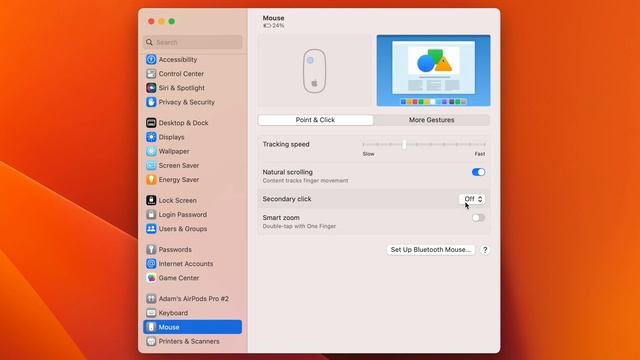
Task: Click the Mouse title heading
Action: point(273,18)
